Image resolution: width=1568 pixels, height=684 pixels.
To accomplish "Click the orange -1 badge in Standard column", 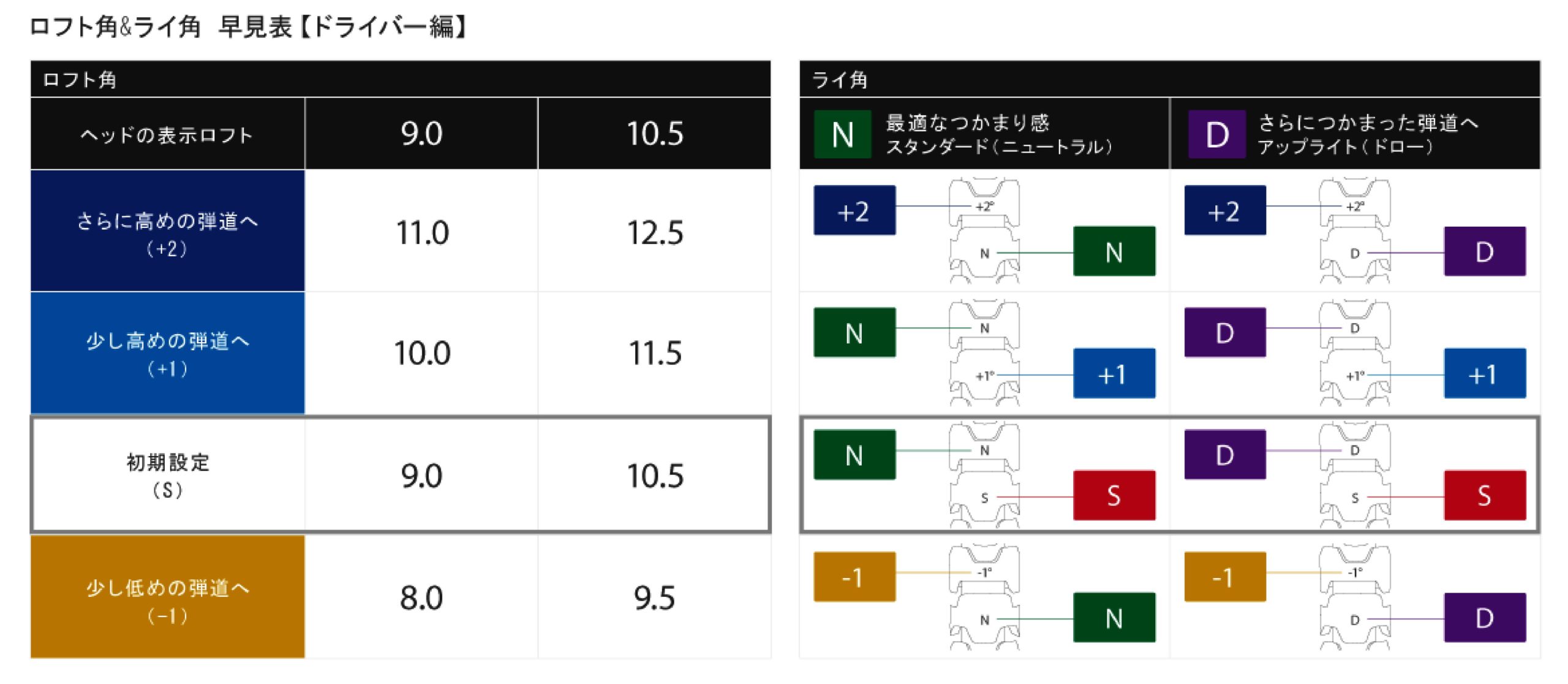I will click(854, 577).
